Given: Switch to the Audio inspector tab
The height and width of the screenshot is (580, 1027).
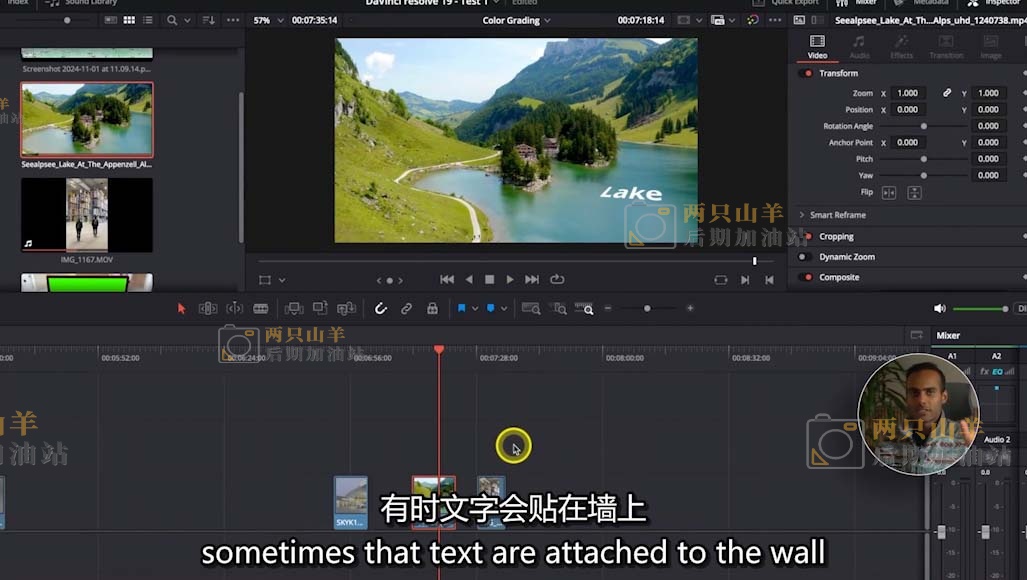Looking at the screenshot, I should (x=859, y=46).
